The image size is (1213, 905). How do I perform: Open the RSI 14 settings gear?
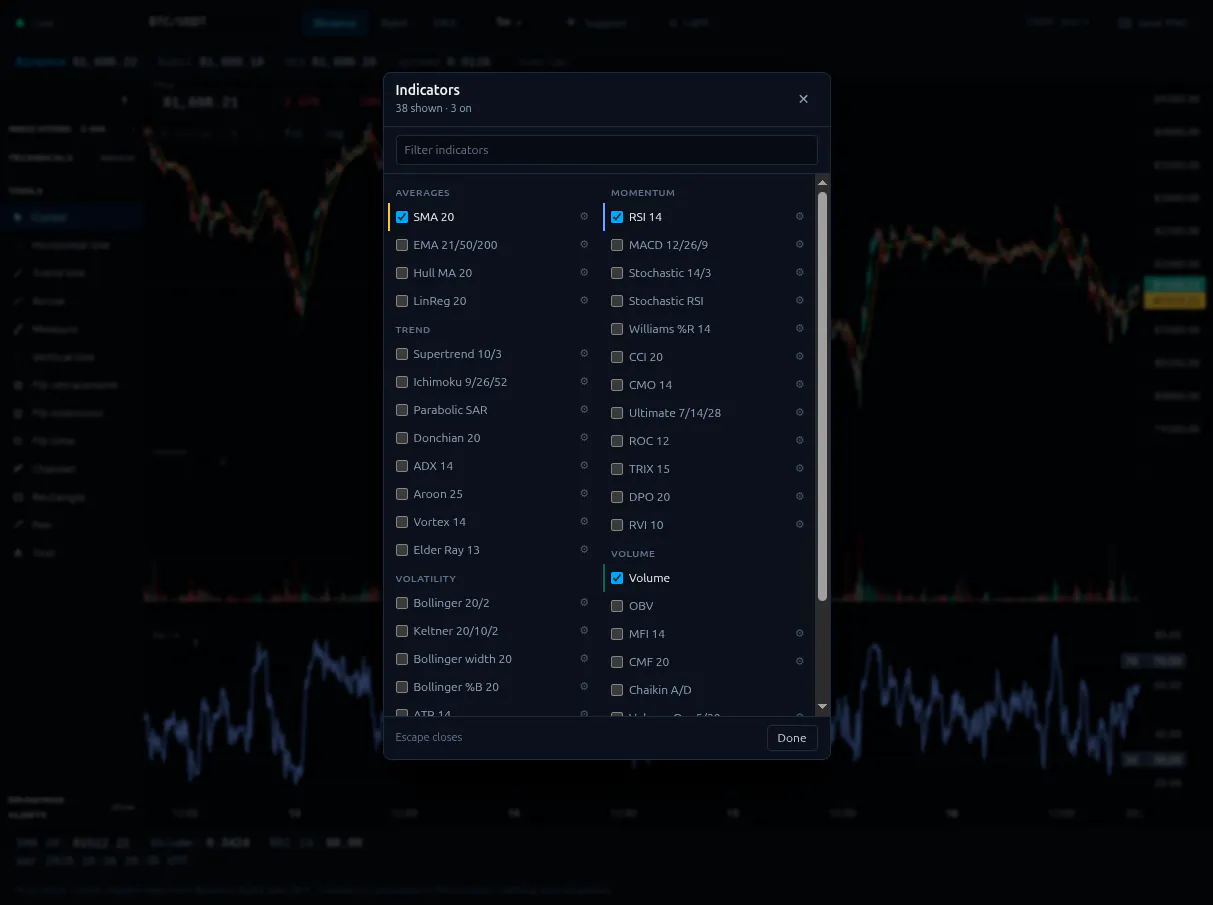[799, 216]
